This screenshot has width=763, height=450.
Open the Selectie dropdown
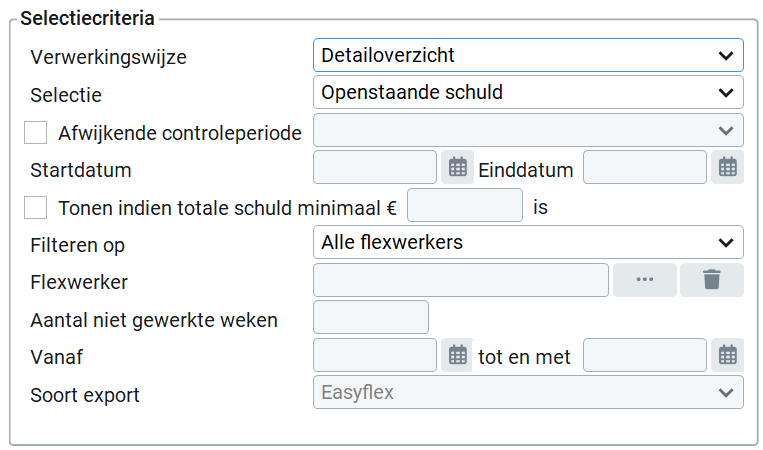[528, 93]
